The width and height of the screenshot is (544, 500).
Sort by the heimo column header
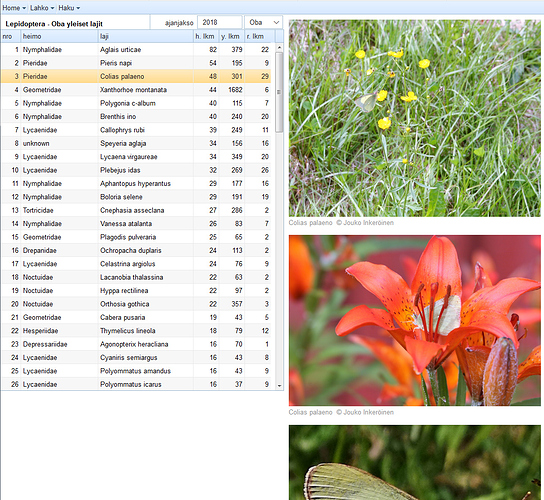point(59,36)
